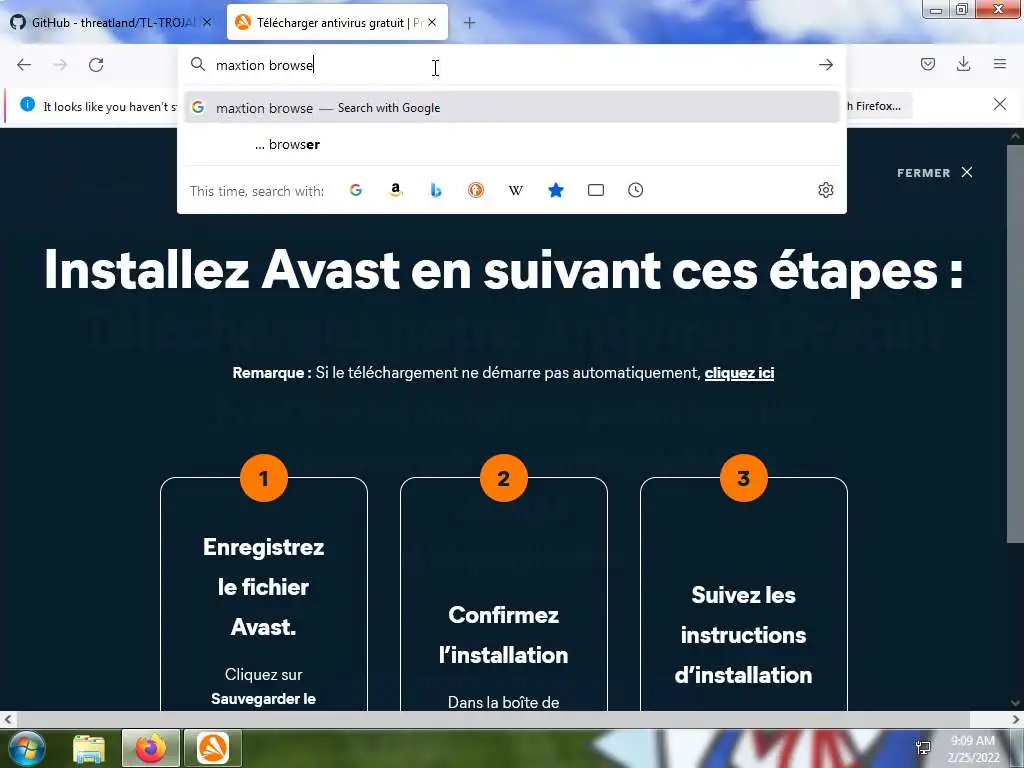Follow the 'cliquez ici' download link
The image size is (1024, 768).
pyautogui.click(x=739, y=373)
